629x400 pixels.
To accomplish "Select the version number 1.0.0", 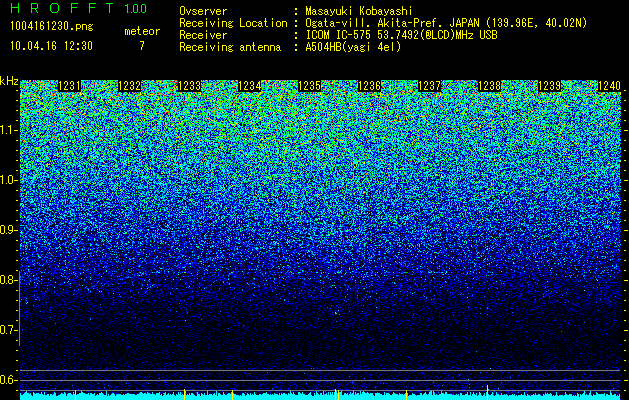I will [136, 8].
